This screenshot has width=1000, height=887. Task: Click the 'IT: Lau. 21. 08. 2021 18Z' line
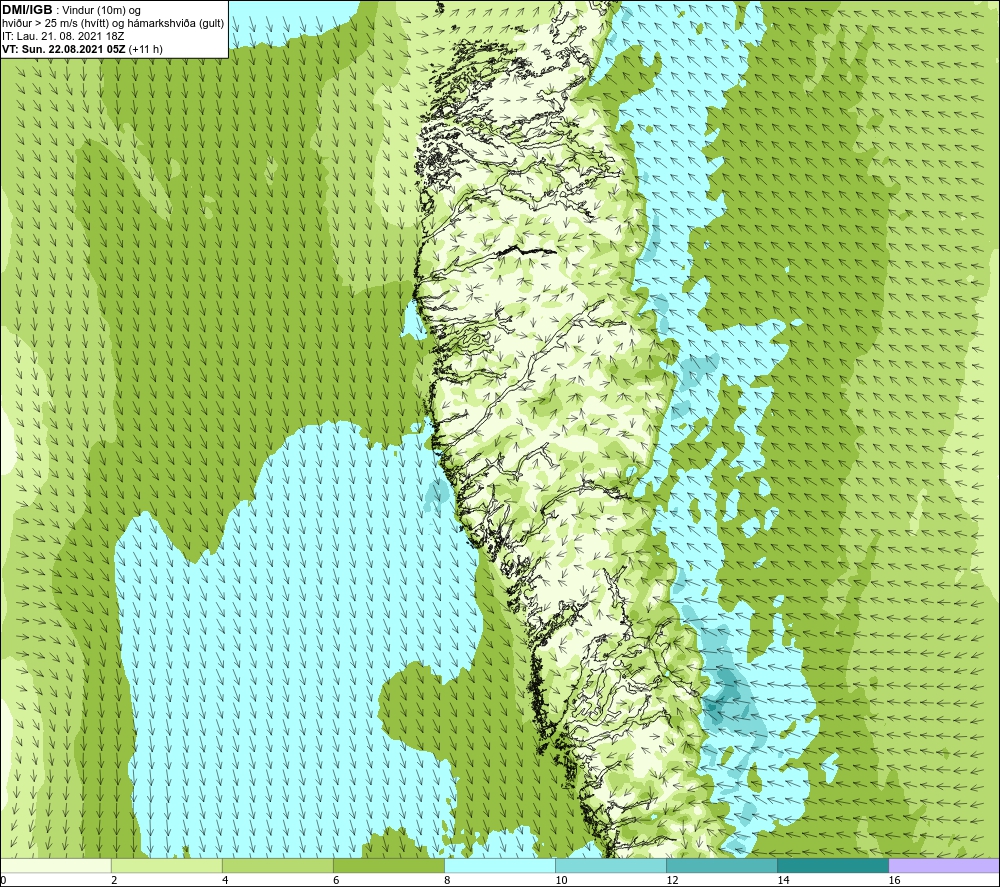pos(63,36)
